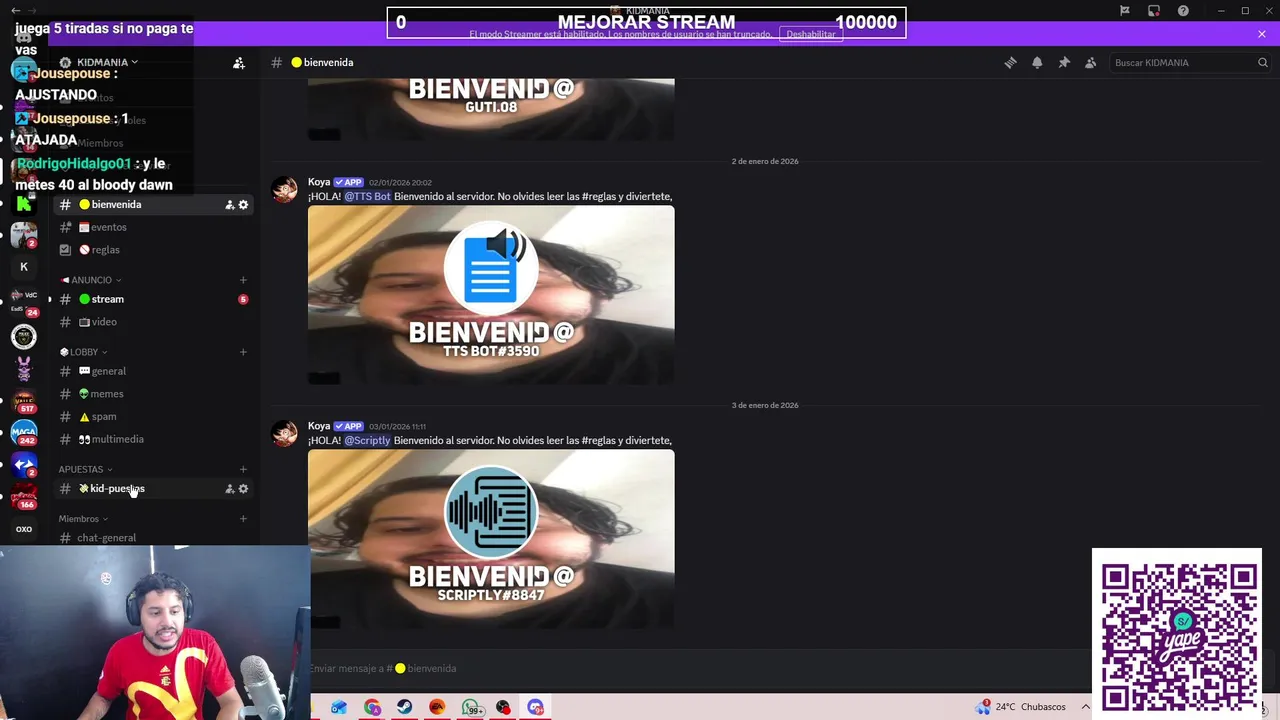Image resolution: width=1280 pixels, height=720 pixels.
Task: Click Koya username on 03/01/2026 message
Action: coord(319,426)
